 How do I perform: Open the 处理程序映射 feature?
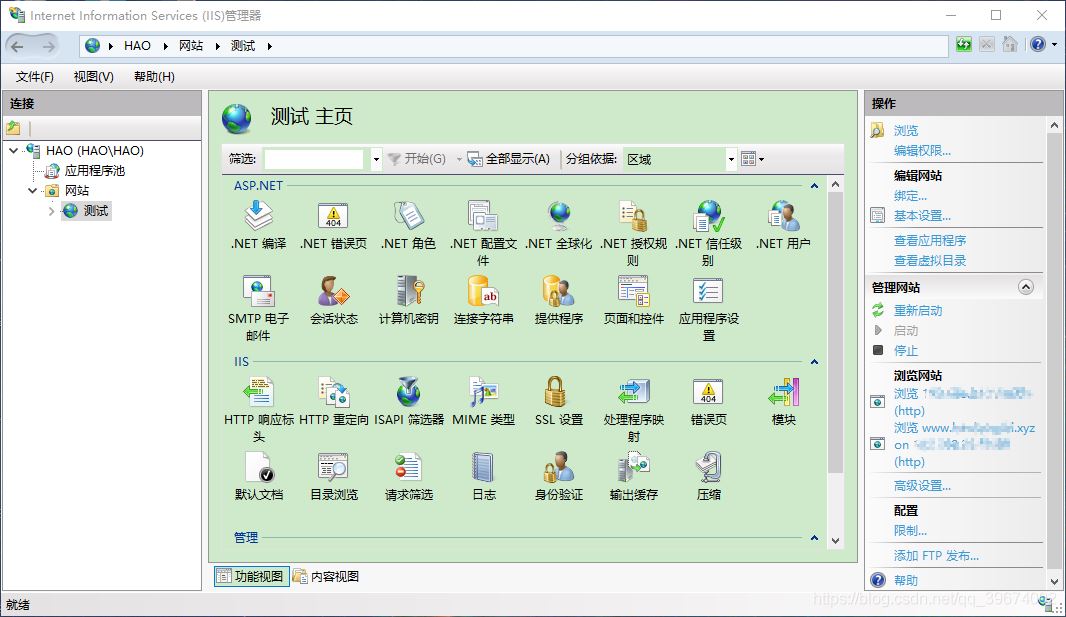pyautogui.click(x=634, y=409)
